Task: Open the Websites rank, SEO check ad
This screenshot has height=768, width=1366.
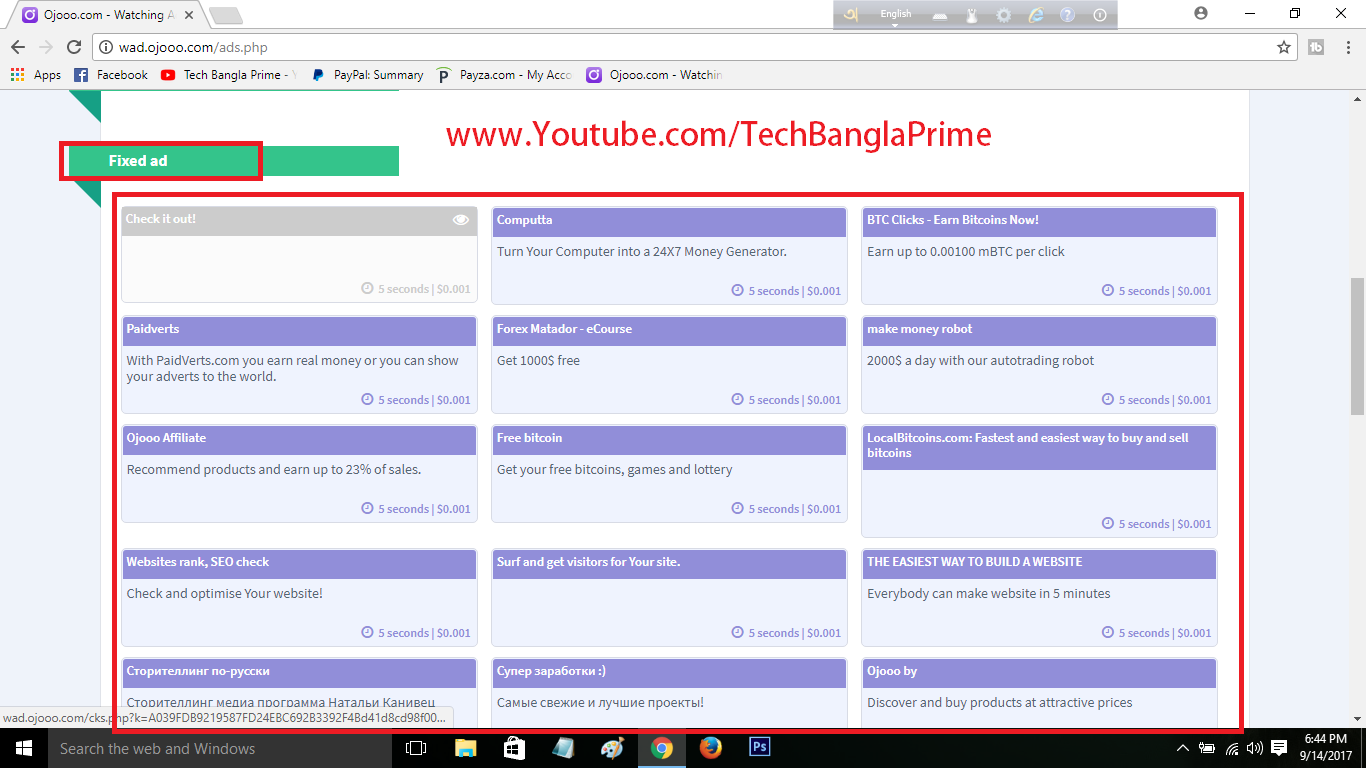Action: click(299, 598)
